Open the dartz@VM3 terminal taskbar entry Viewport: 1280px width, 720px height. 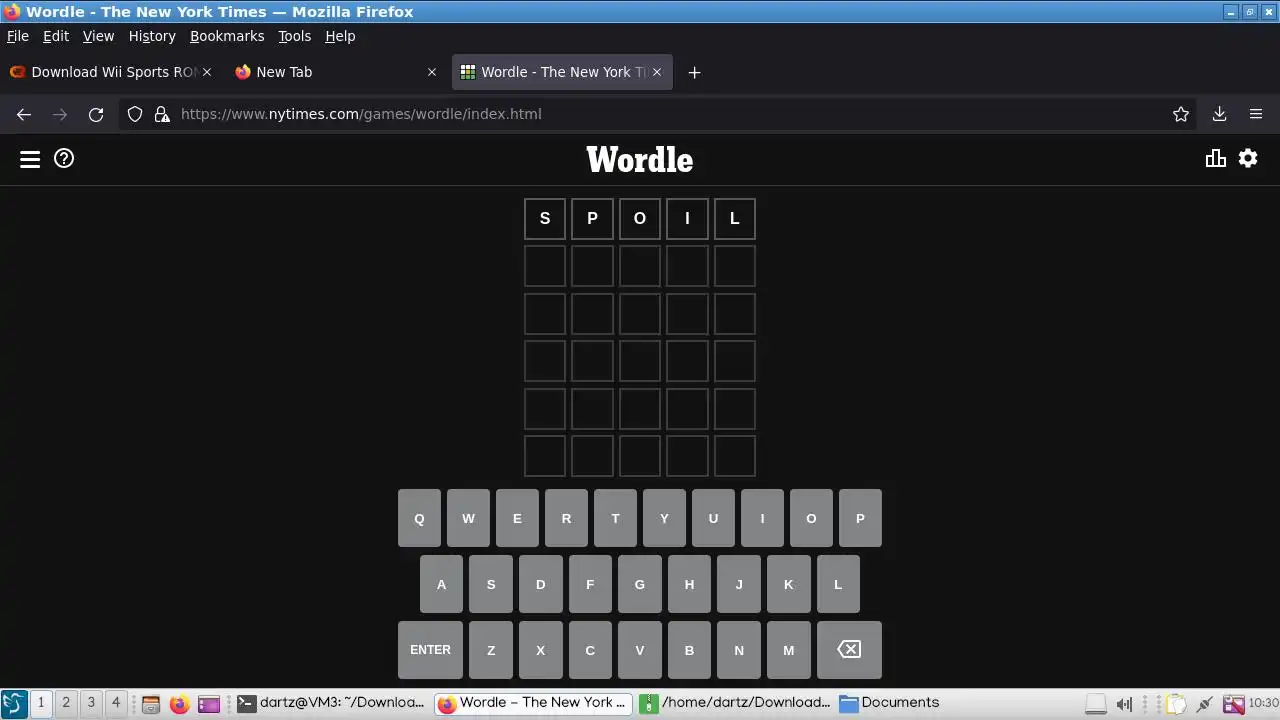pos(331,703)
